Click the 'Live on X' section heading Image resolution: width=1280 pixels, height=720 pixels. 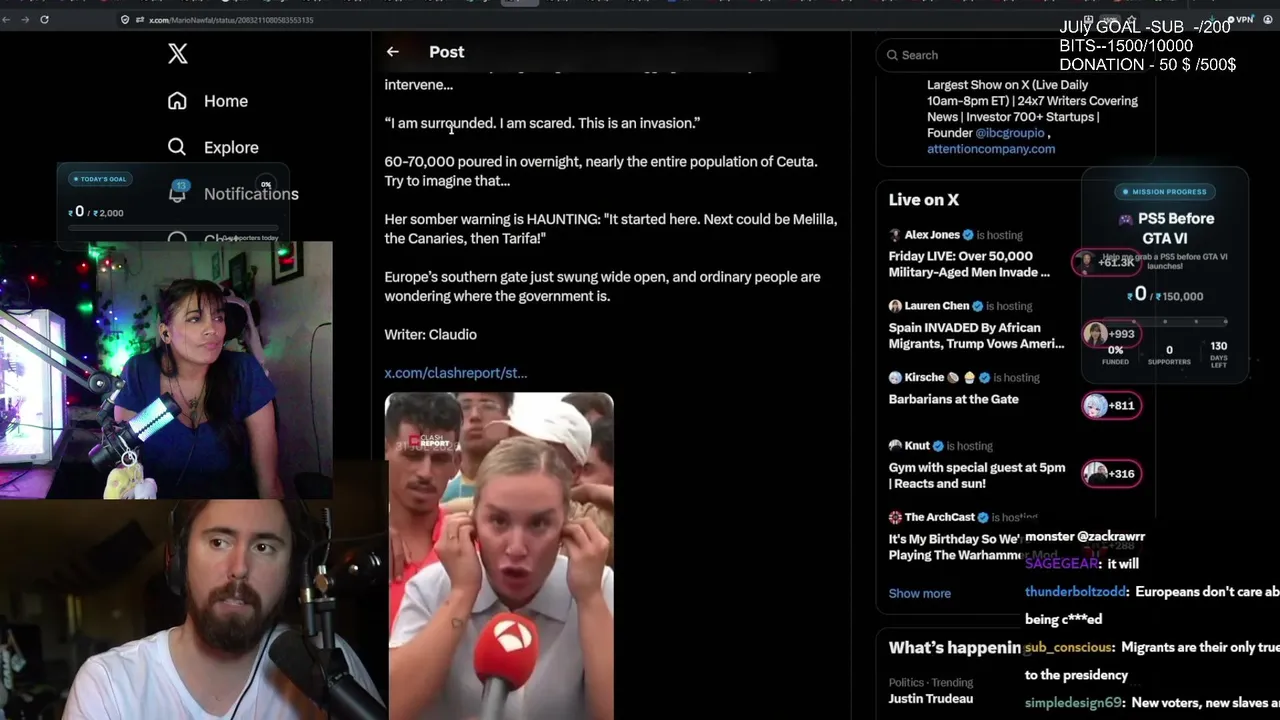point(924,200)
